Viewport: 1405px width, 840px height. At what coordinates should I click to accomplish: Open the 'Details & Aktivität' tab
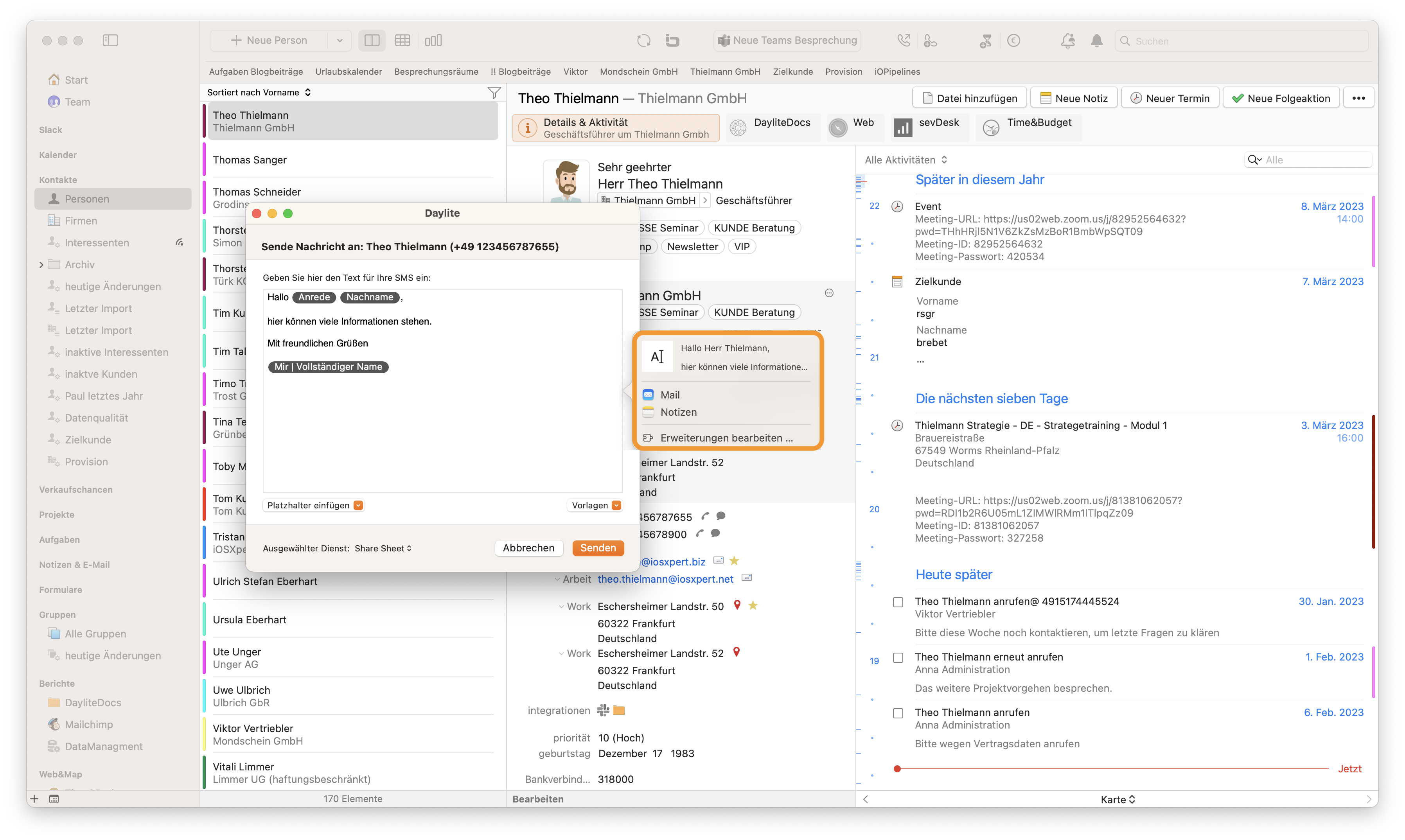(x=615, y=128)
